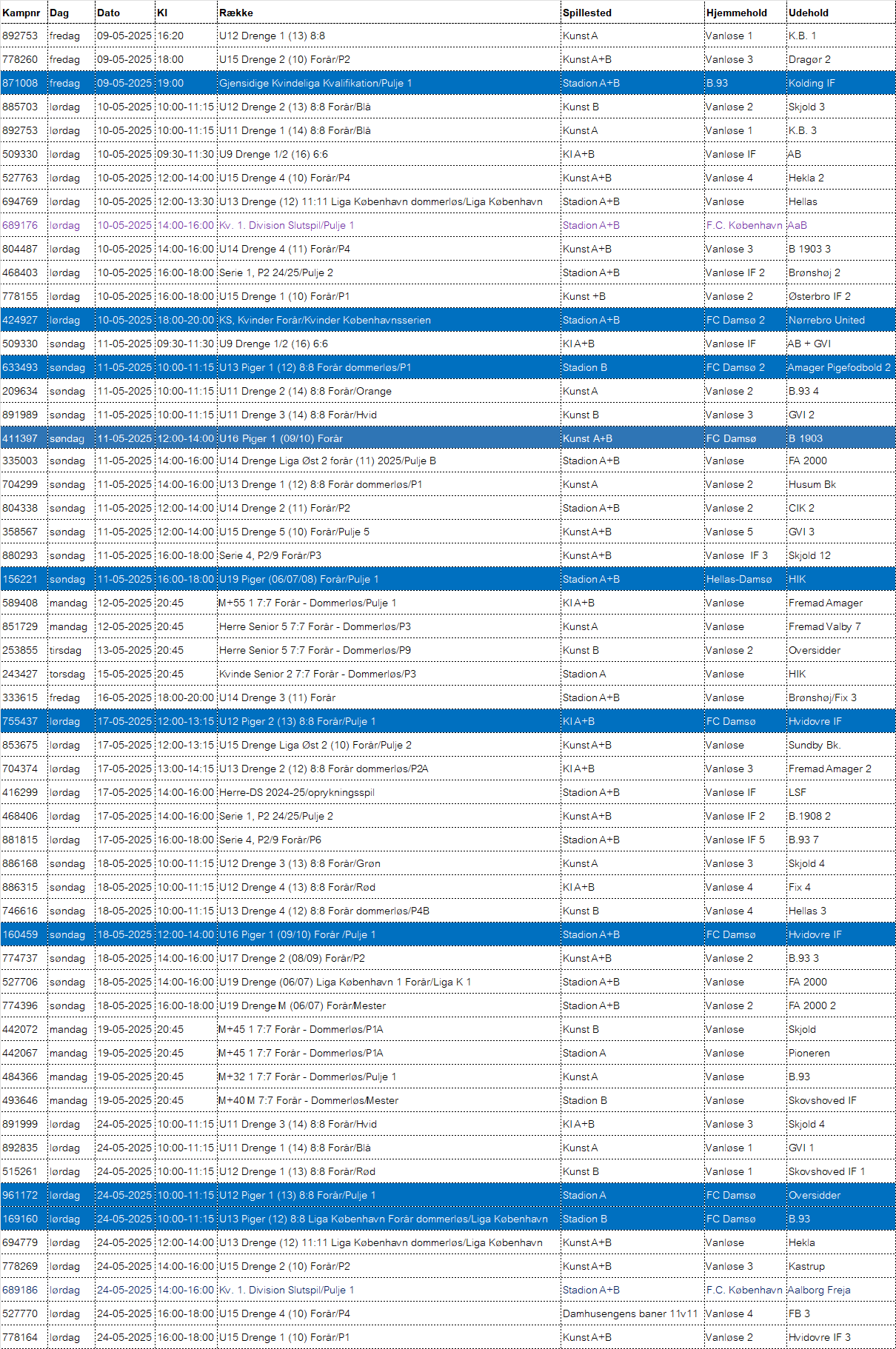Click M+32 1 7:7 Forår row
Viewport: 896px width, 1349px height.
448,1077
